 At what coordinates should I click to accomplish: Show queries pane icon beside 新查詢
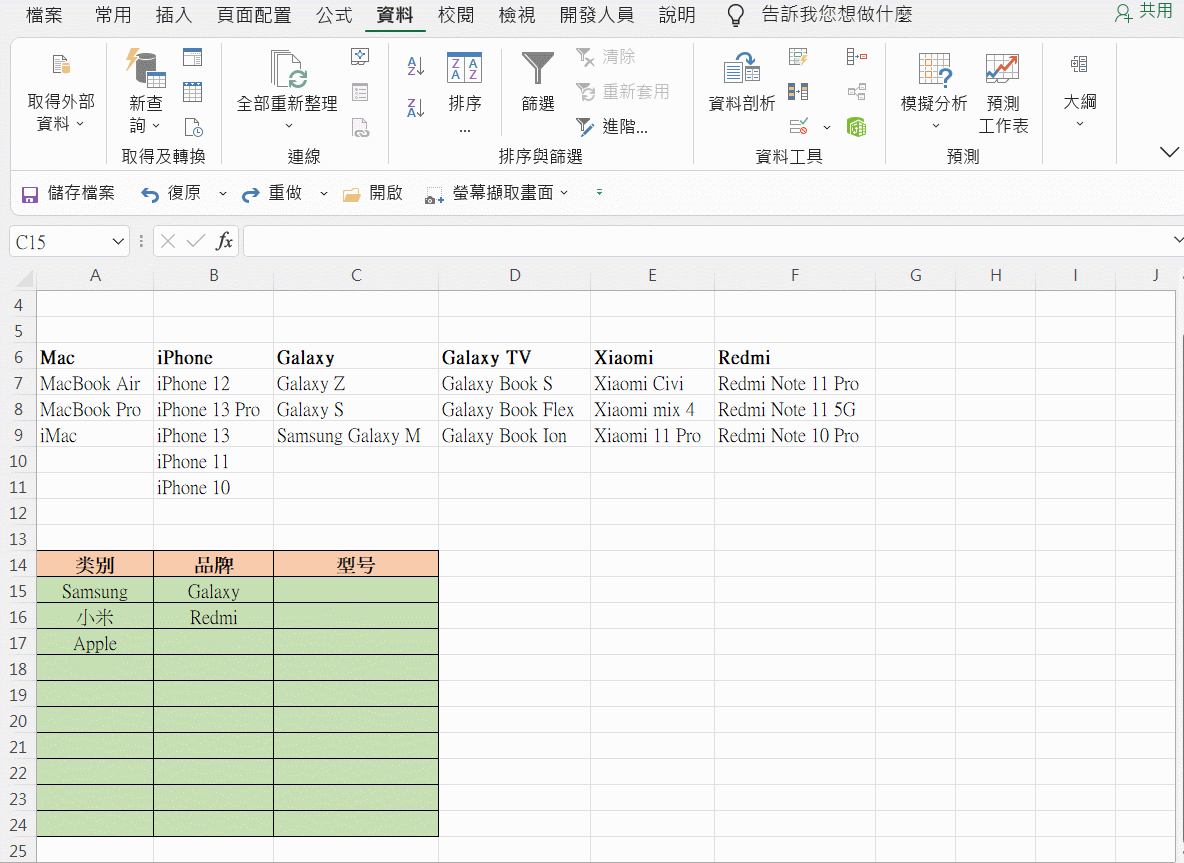point(193,57)
